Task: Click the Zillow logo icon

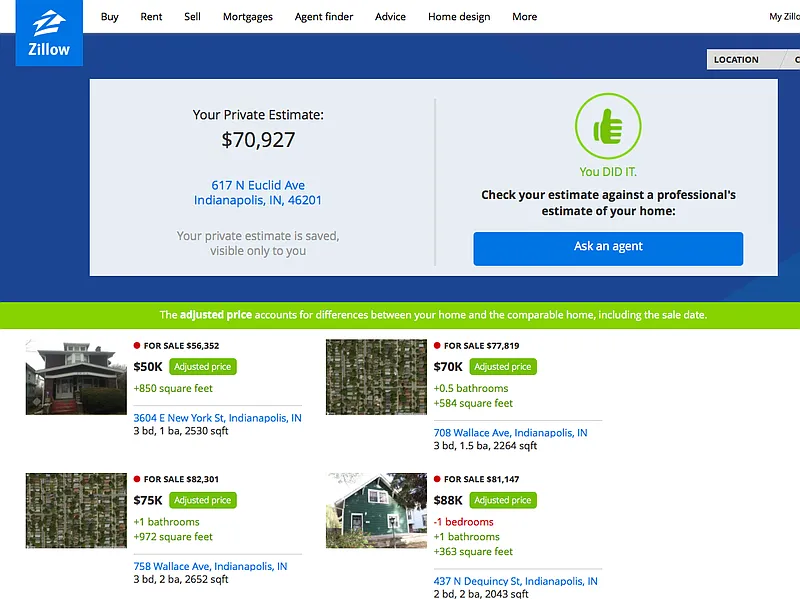Action: click(x=49, y=35)
